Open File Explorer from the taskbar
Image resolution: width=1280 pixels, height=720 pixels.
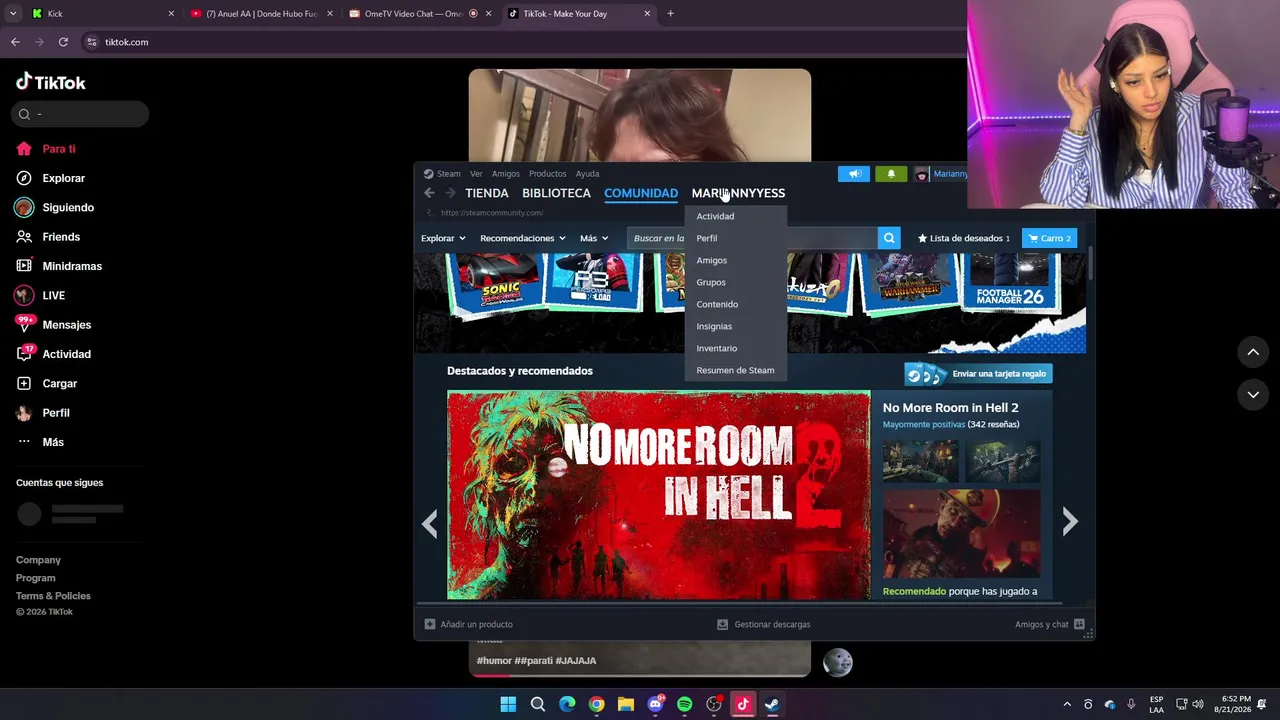pos(626,704)
